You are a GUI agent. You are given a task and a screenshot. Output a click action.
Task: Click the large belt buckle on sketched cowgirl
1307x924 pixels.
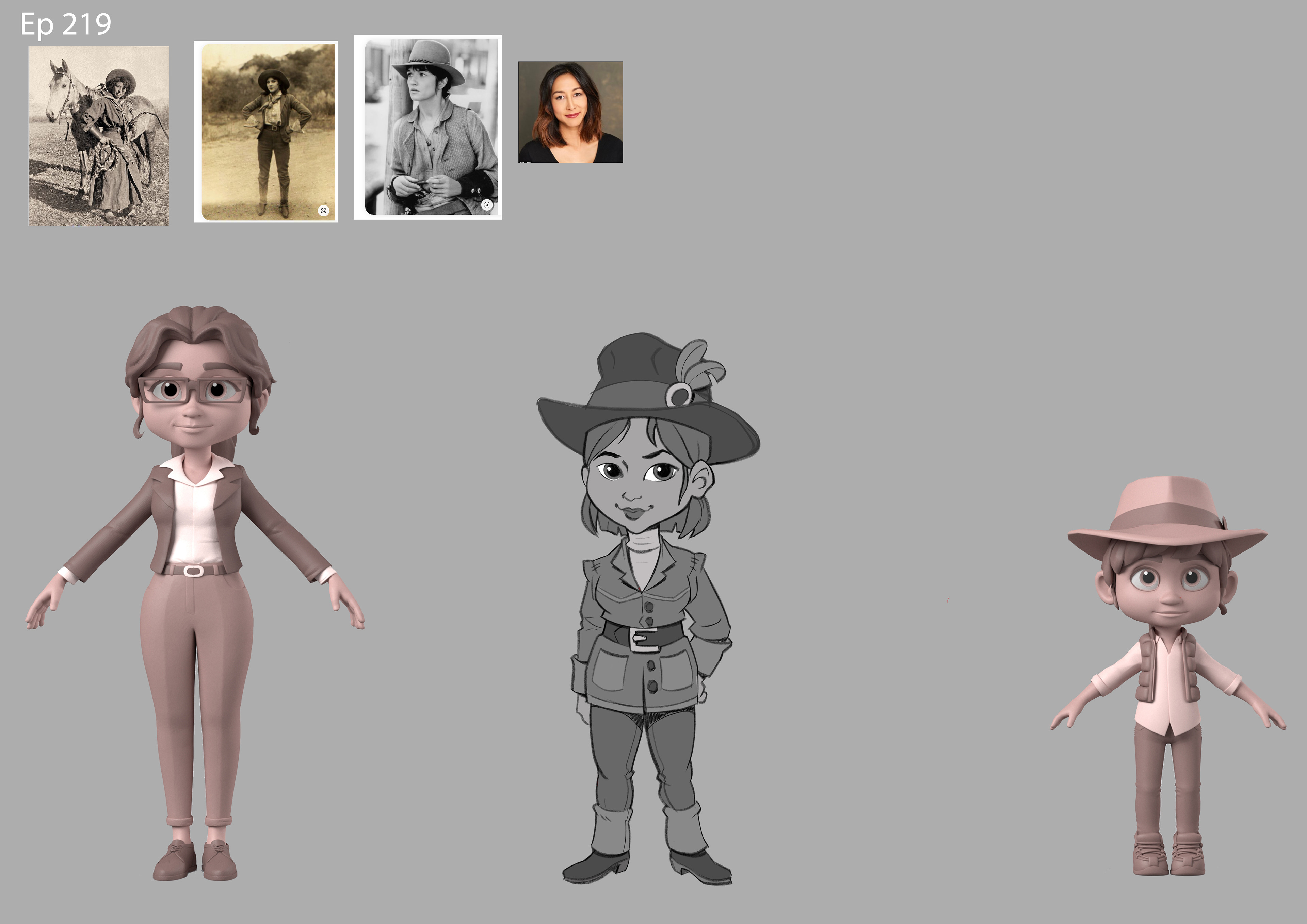[644, 640]
